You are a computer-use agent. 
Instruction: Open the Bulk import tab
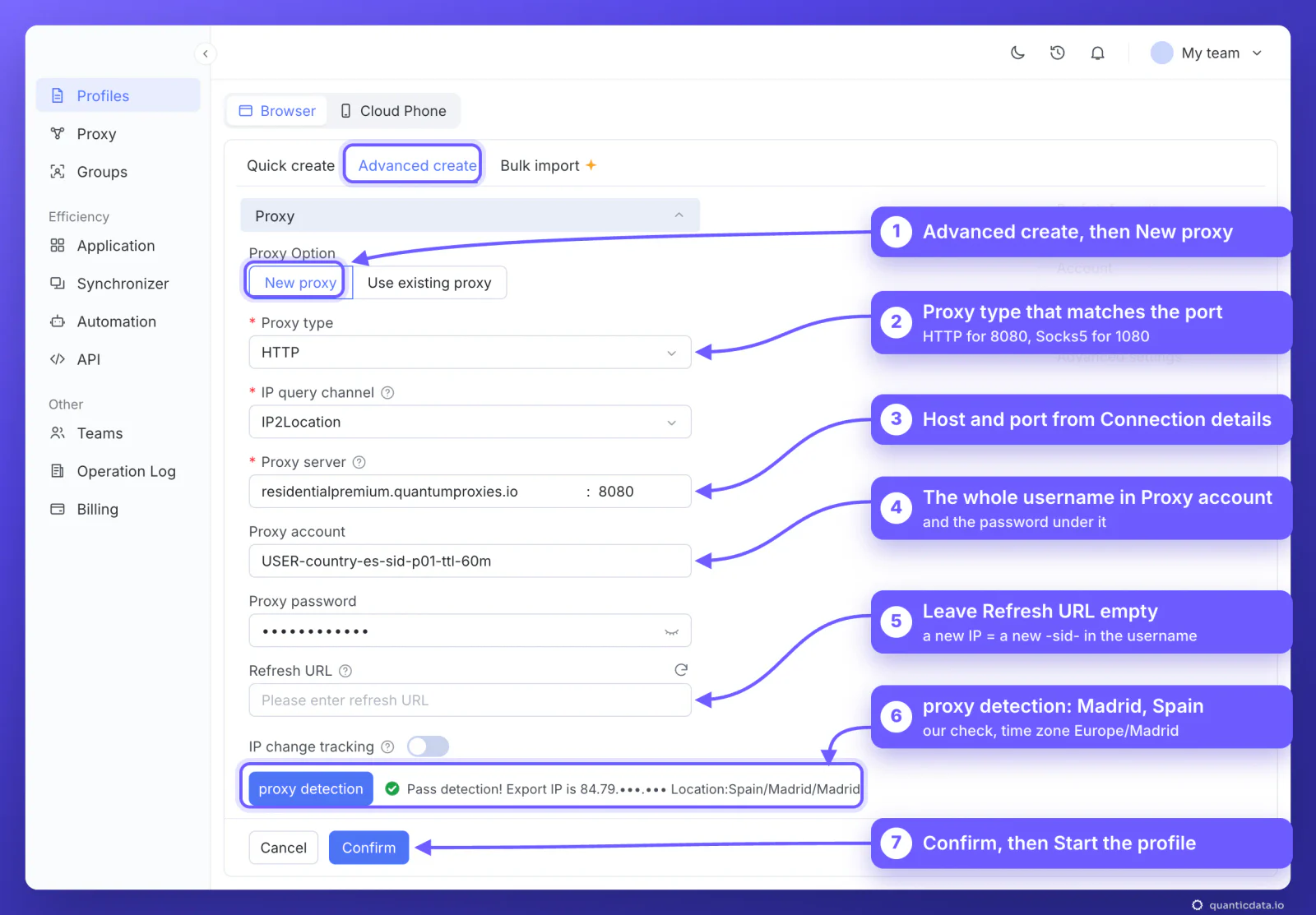[x=549, y=165]
